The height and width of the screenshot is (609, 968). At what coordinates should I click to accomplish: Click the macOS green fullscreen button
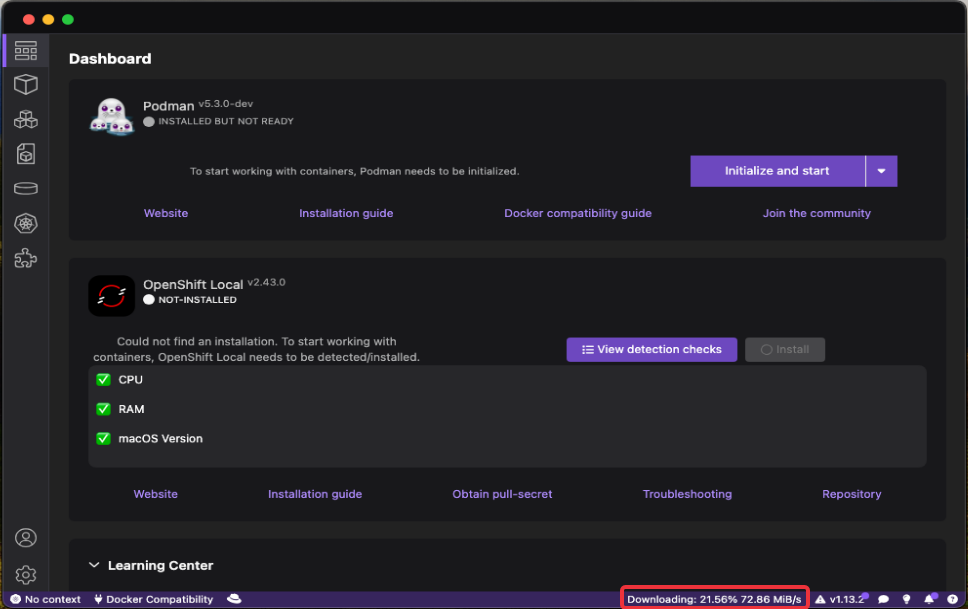click(x=68, y=20)
